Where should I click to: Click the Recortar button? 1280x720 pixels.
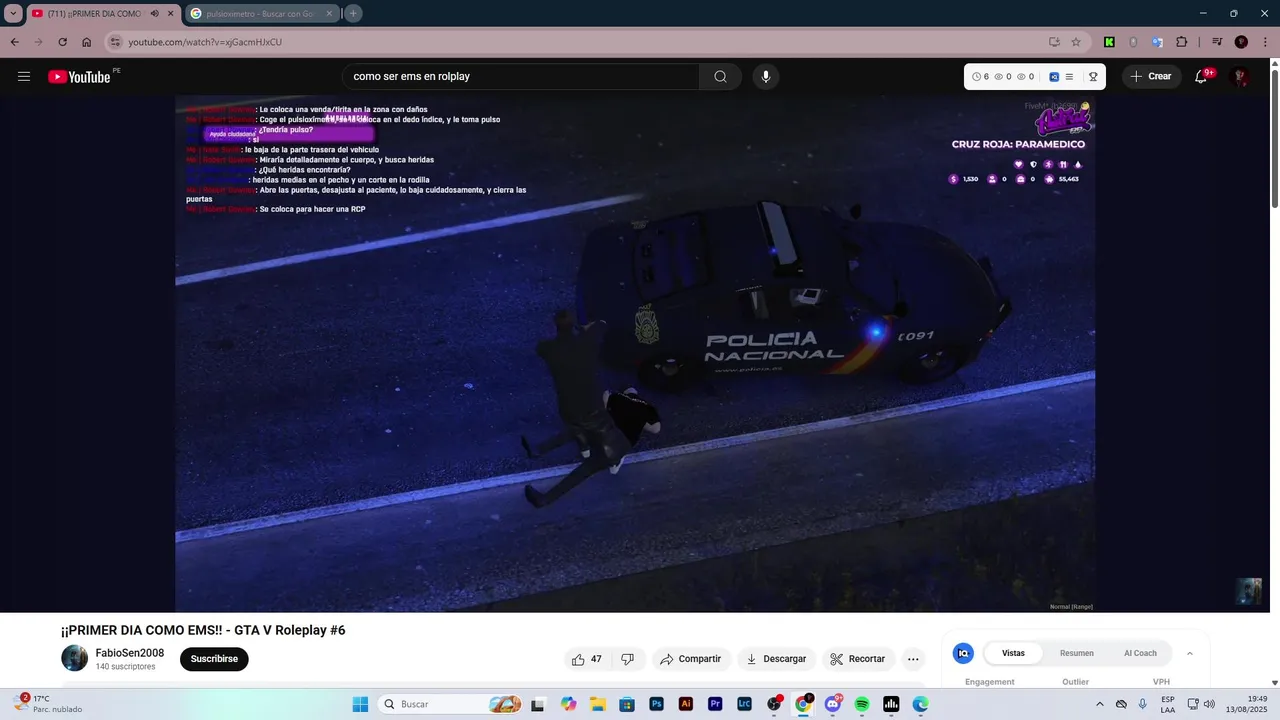[x=859, y=659]
